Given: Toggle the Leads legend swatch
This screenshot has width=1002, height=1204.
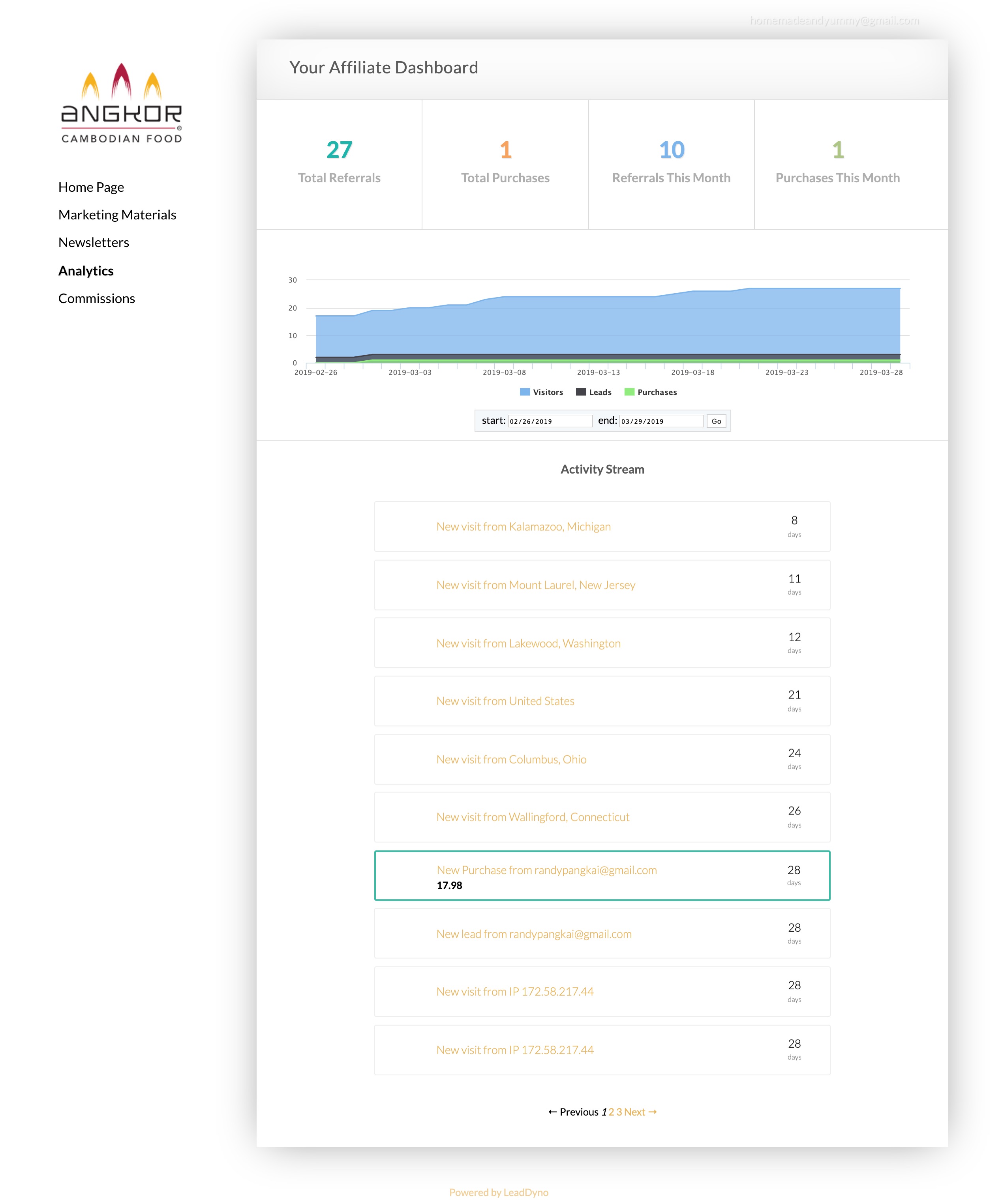Looking at the screenshot, I should click(580, 392).
